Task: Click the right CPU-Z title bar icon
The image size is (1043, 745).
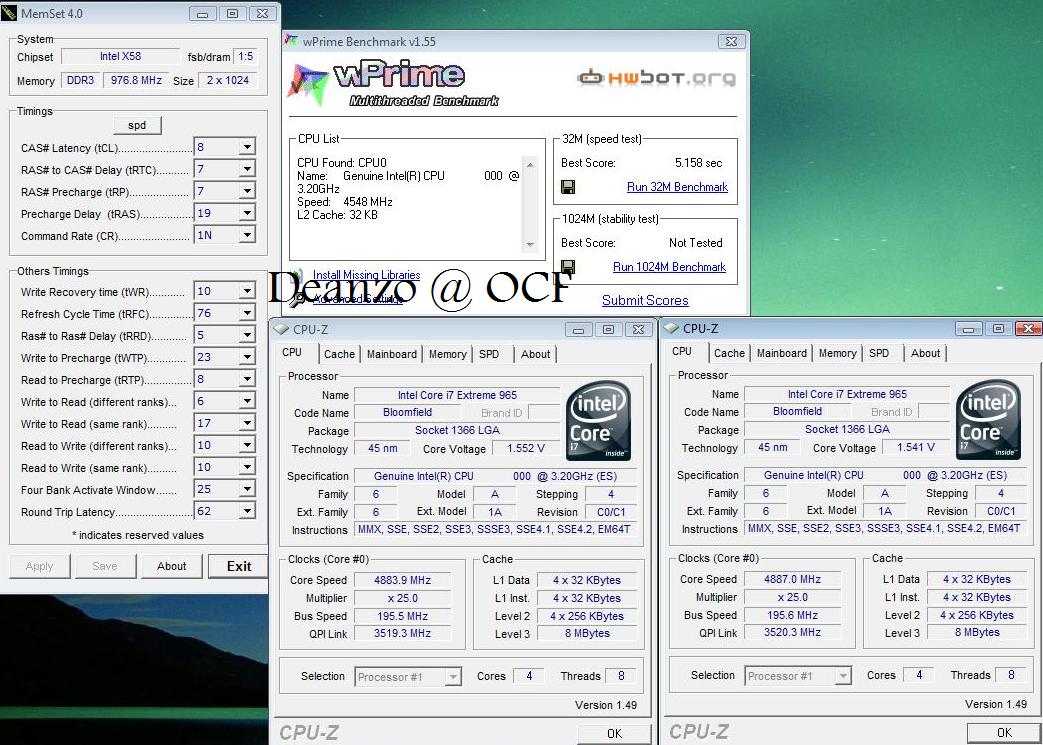Action: coord(670,328)
